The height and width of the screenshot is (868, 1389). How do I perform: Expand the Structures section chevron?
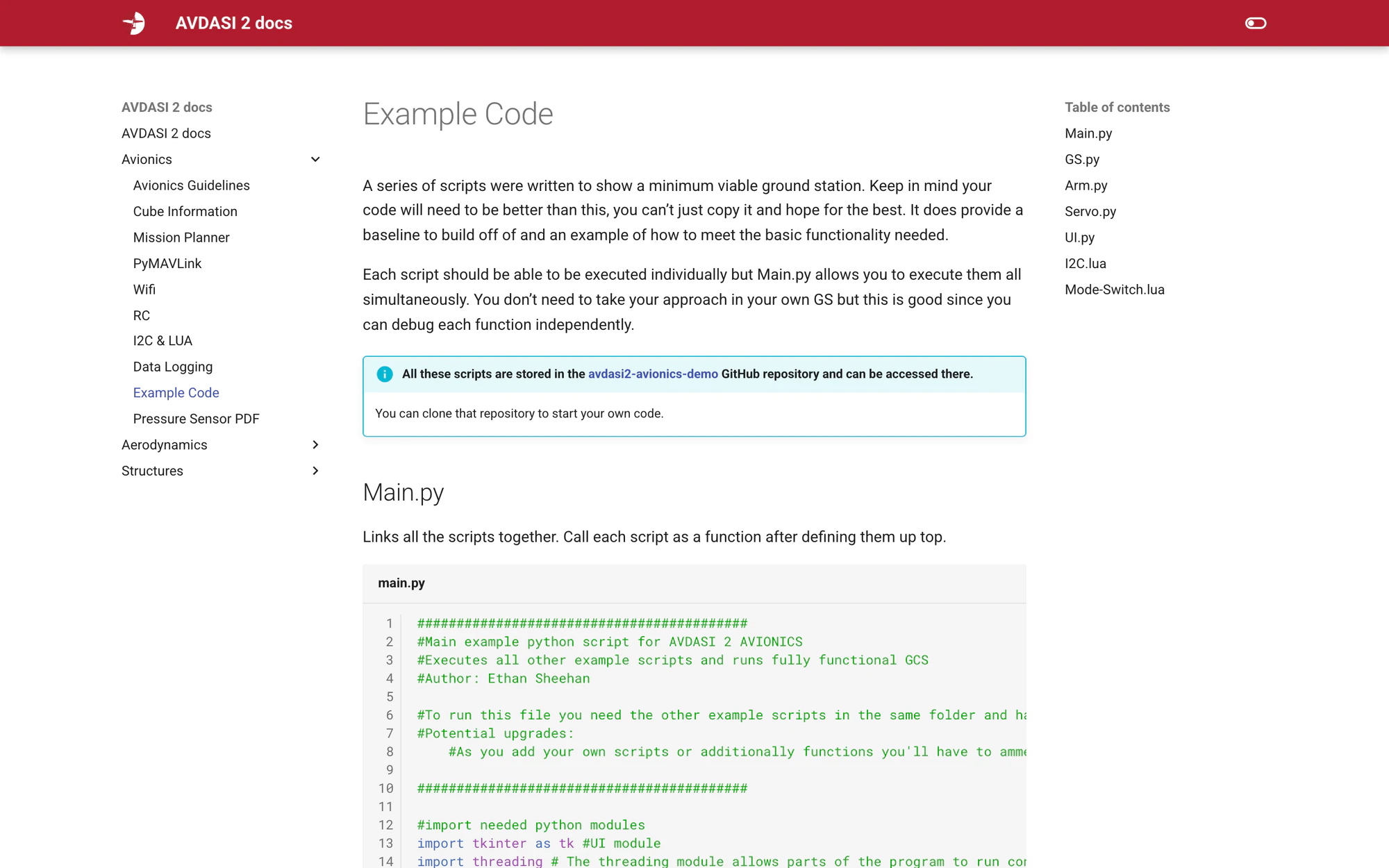(x=315, y=471)
